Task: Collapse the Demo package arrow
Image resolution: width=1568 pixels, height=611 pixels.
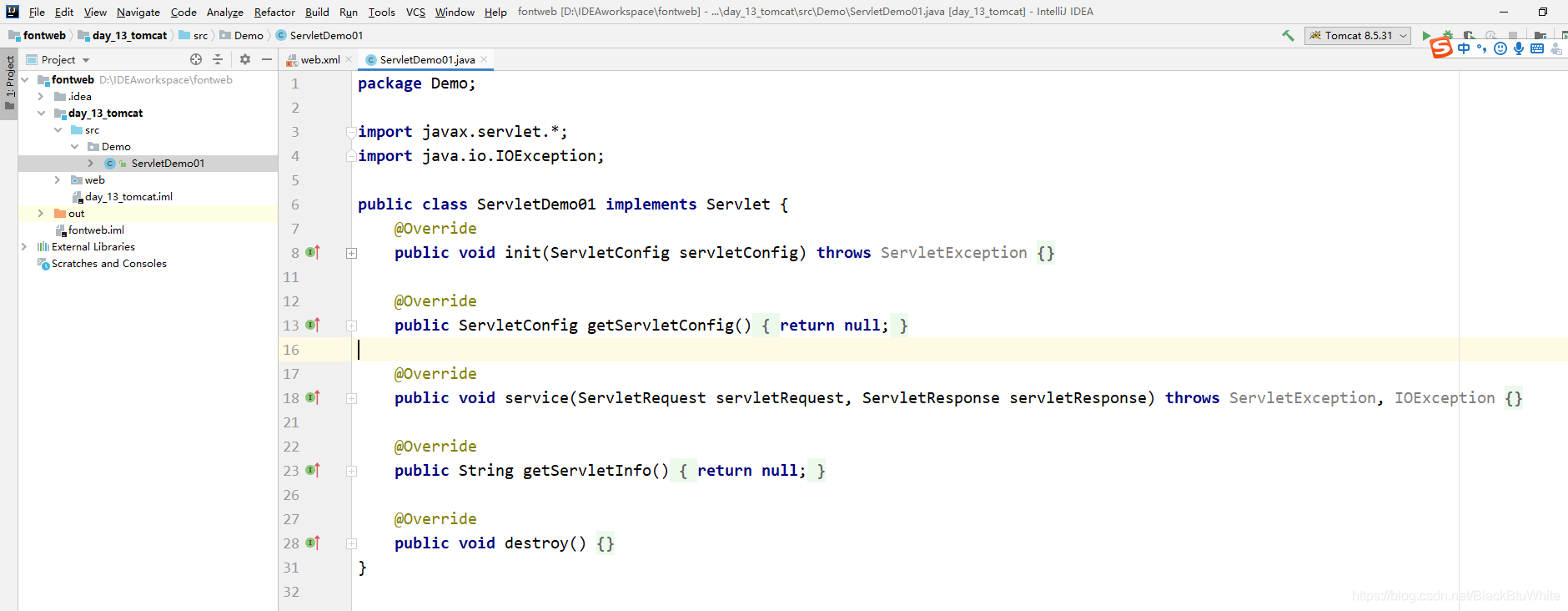Action: (x=74, y=147)
